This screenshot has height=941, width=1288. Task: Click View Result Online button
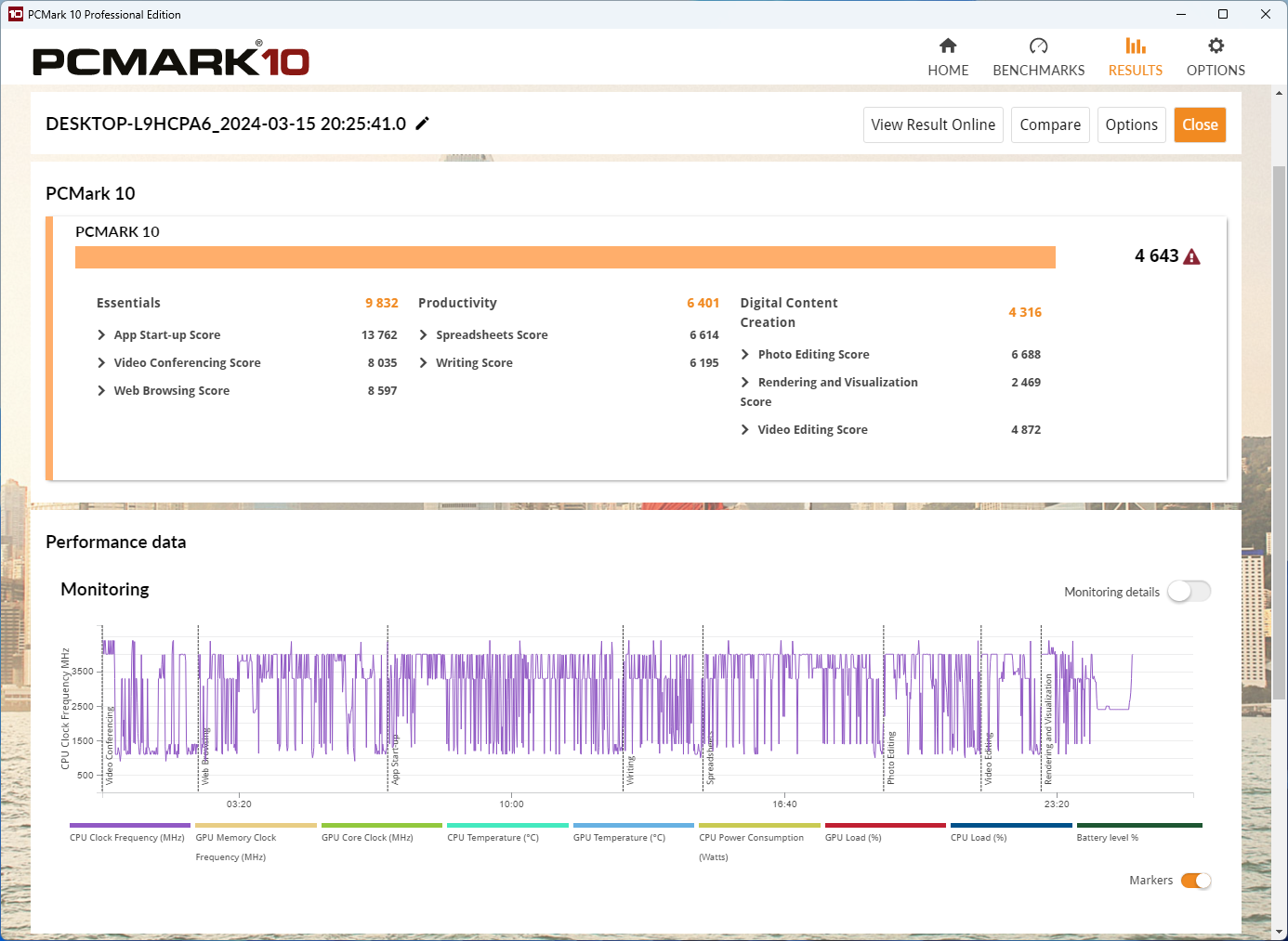click(x=933, y=125)
